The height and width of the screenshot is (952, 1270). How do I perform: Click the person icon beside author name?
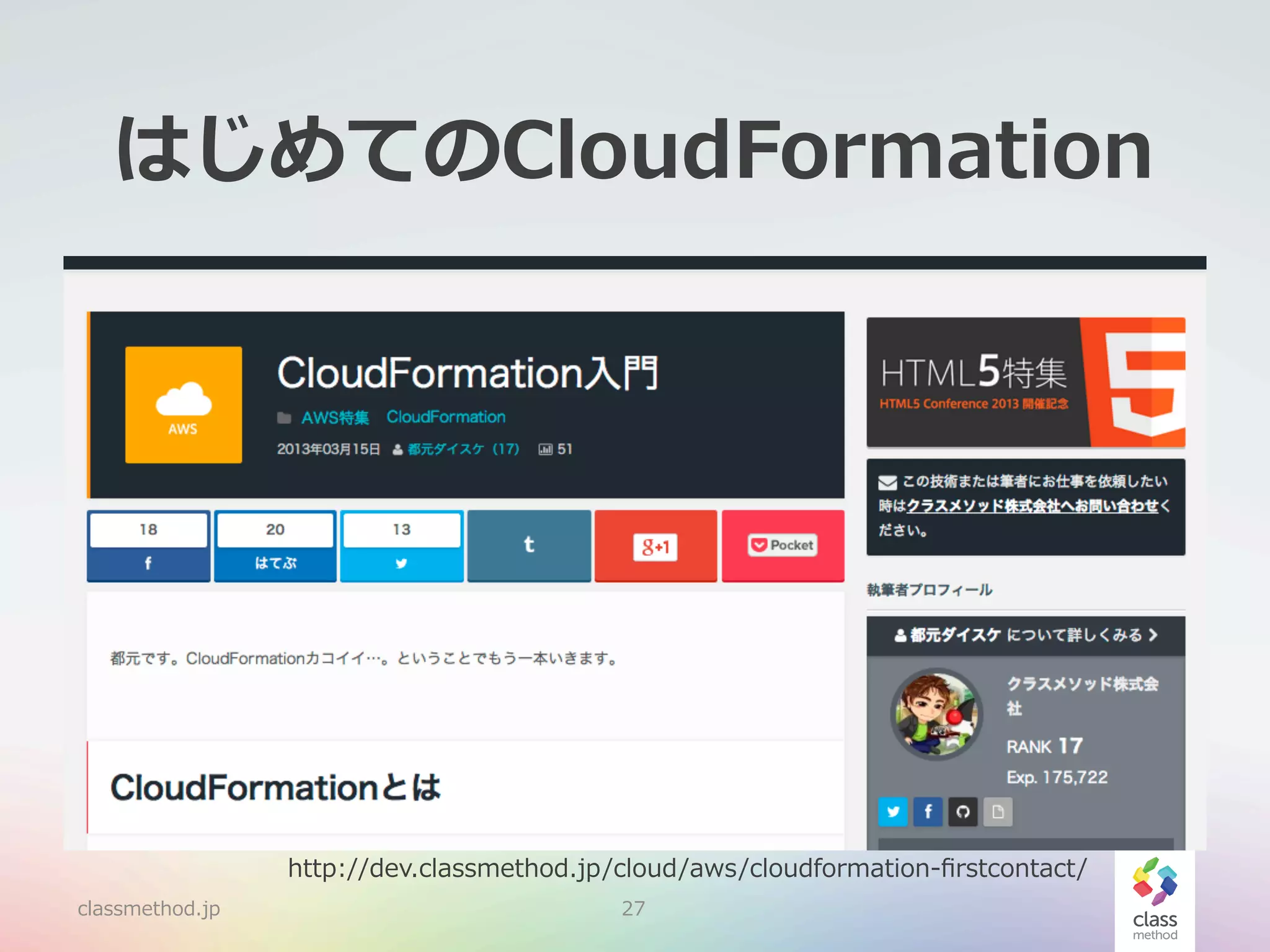point(397,450)
